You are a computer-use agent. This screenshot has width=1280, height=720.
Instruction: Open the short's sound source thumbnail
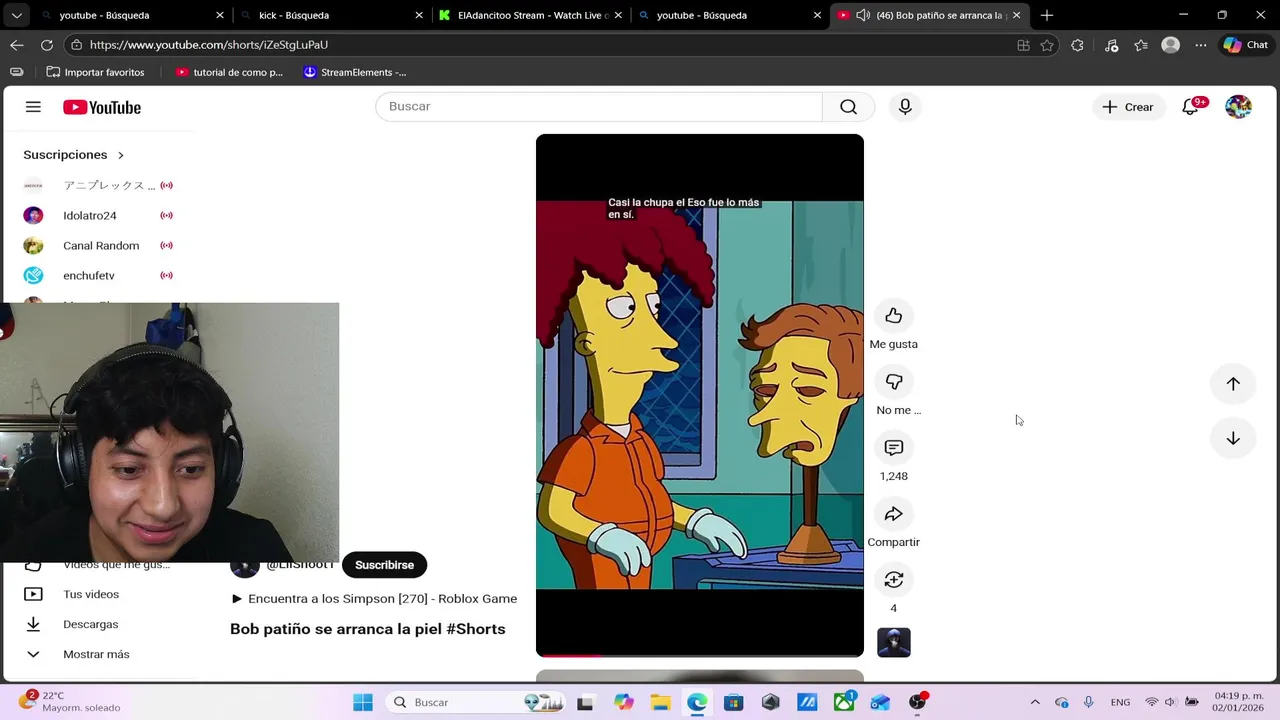[894, 642]
